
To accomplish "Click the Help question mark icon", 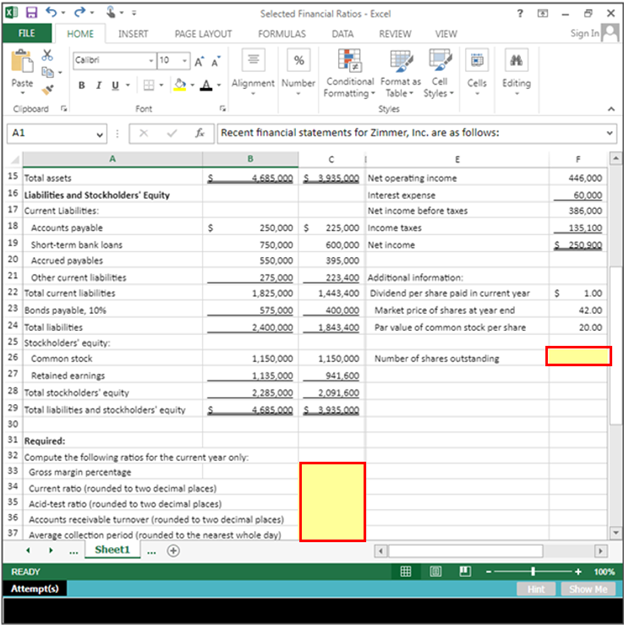I will point(520,14).
